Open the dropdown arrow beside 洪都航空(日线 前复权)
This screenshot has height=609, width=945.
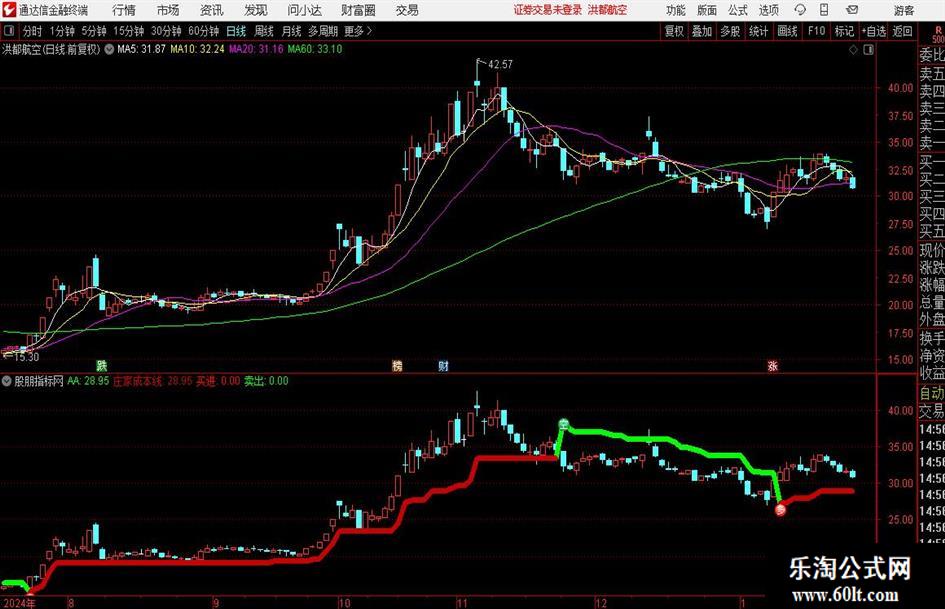coord(109,49)
